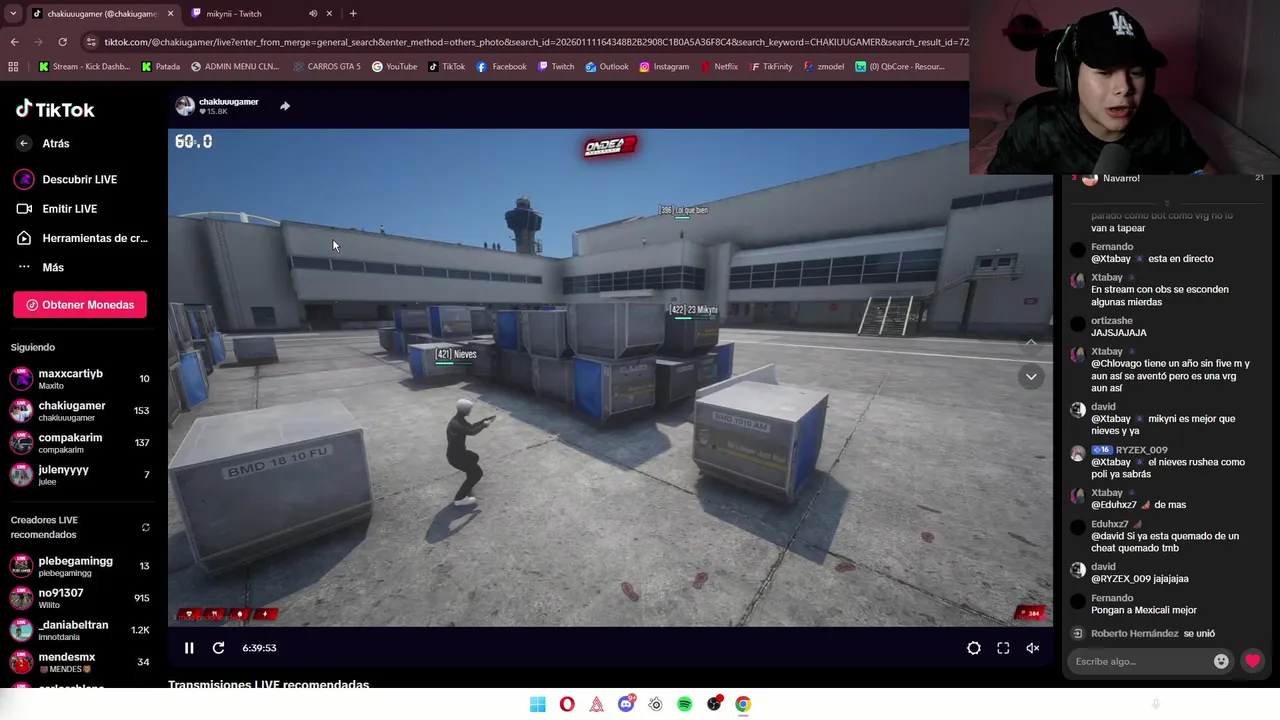Open the TikTok logo home link

55,109
